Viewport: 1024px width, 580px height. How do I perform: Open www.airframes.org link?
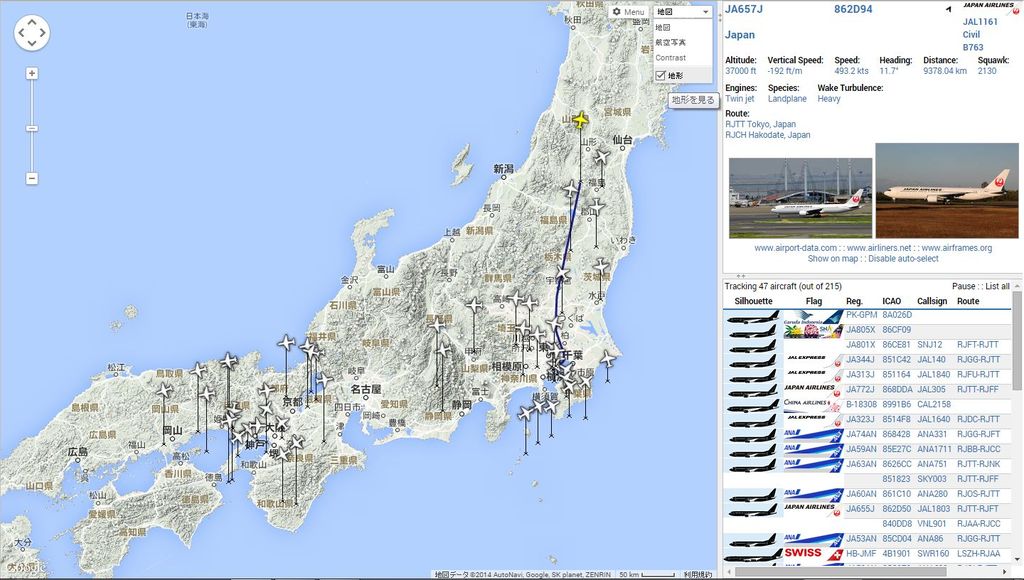(957, 248)
